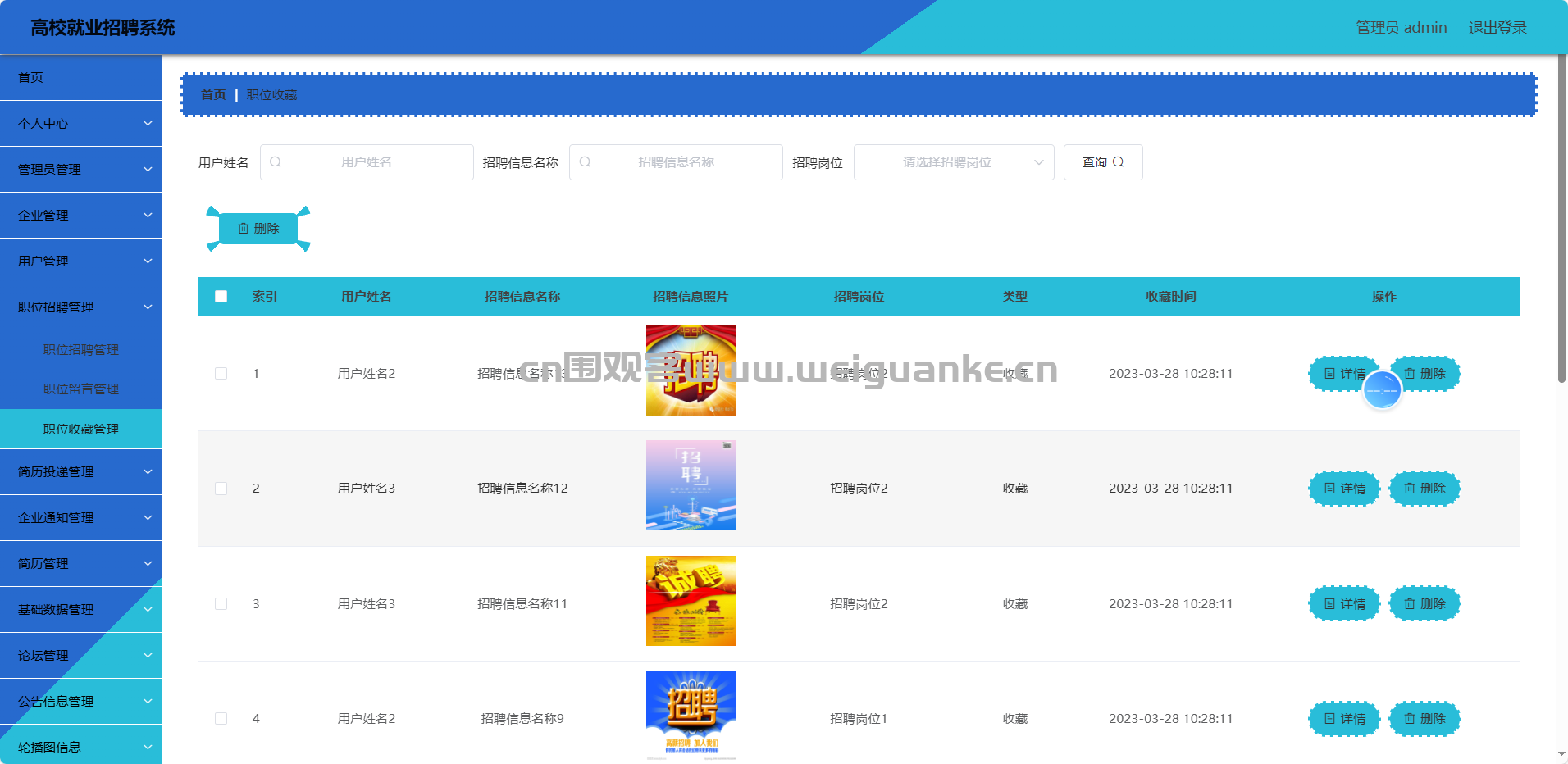This screenshot has width=1568, height=764.
Task: Click the trash icon on the bulk 删除 button
Action: pos(244,229)
